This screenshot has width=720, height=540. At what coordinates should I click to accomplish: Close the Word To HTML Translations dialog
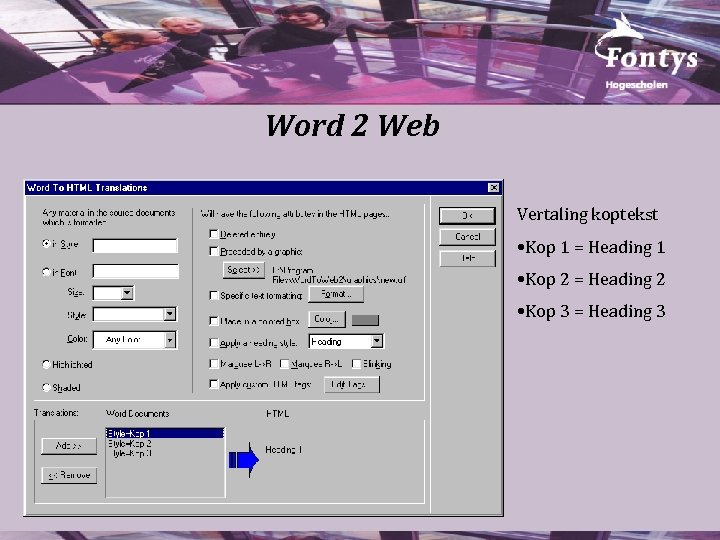tap(493, 187)
